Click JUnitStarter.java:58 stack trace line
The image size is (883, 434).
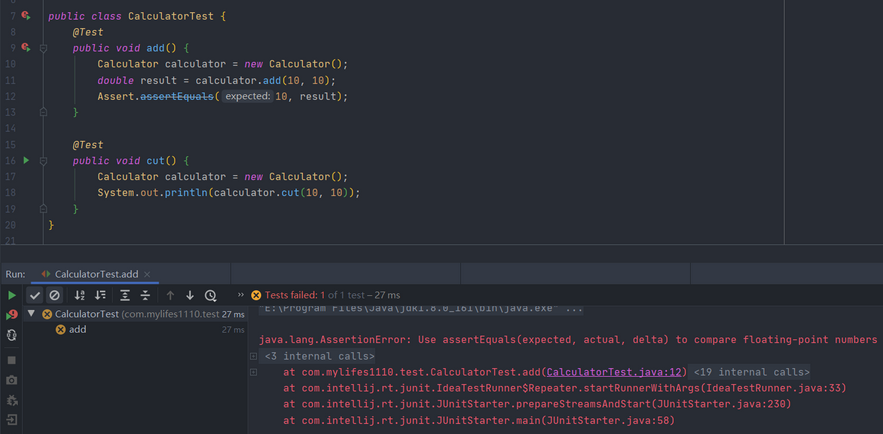click(479, 420)
